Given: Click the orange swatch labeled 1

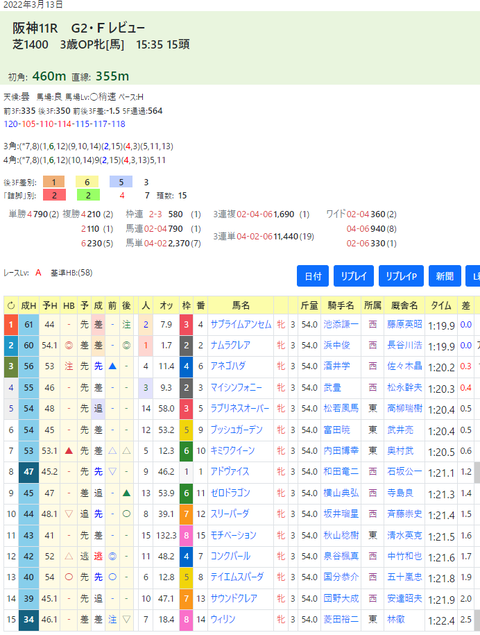Looking at the screenshot, I should coord(53,182).
